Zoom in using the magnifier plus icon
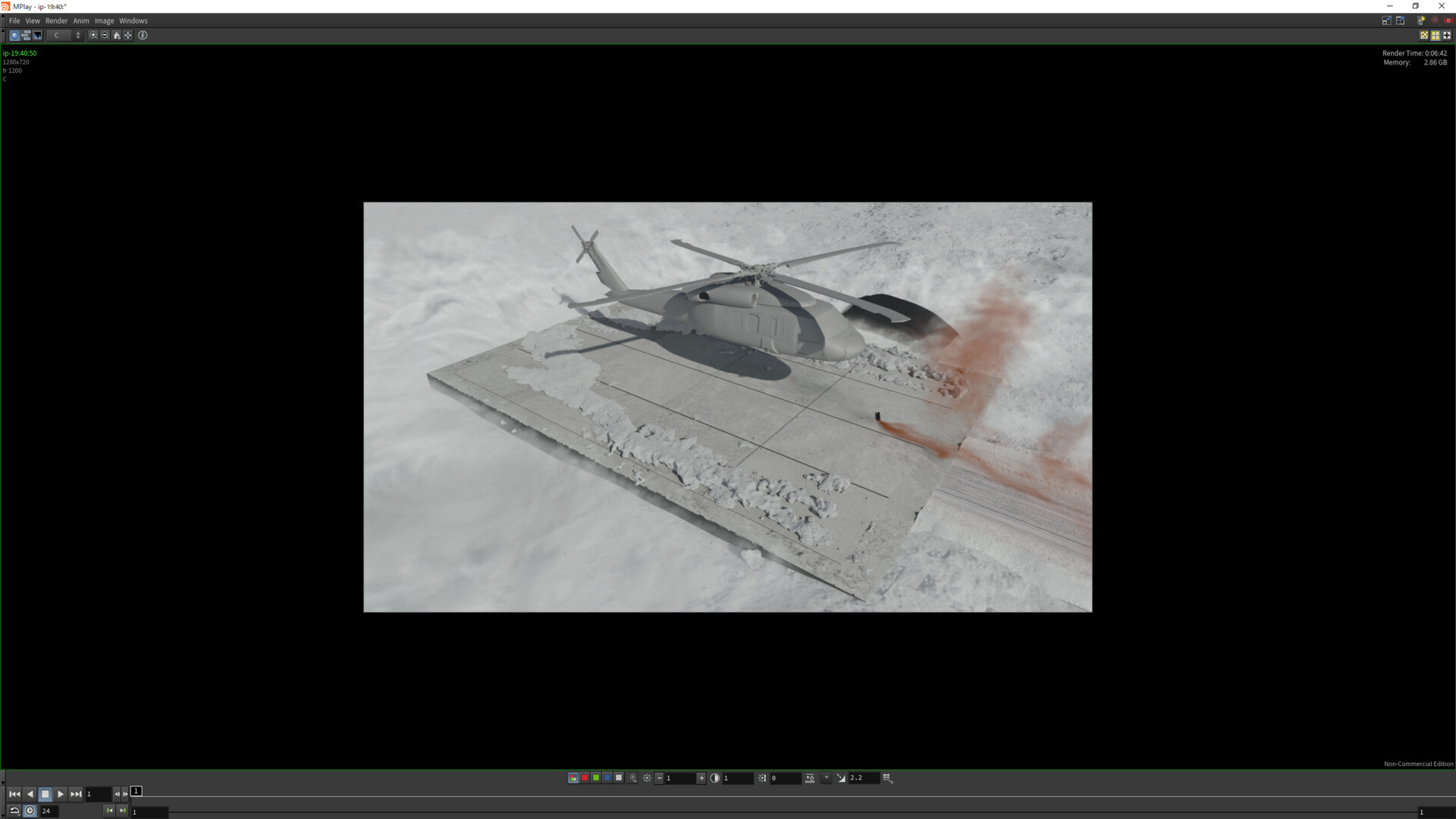 pyautogui.click(x=93, y=36)
